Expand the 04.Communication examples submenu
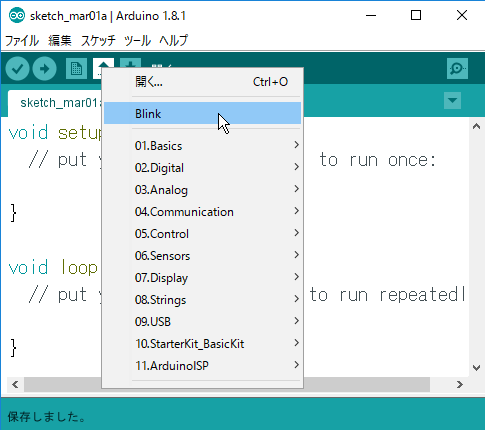Image resolution: width=485 pixels, height=430 pixels. click(202, 212)
